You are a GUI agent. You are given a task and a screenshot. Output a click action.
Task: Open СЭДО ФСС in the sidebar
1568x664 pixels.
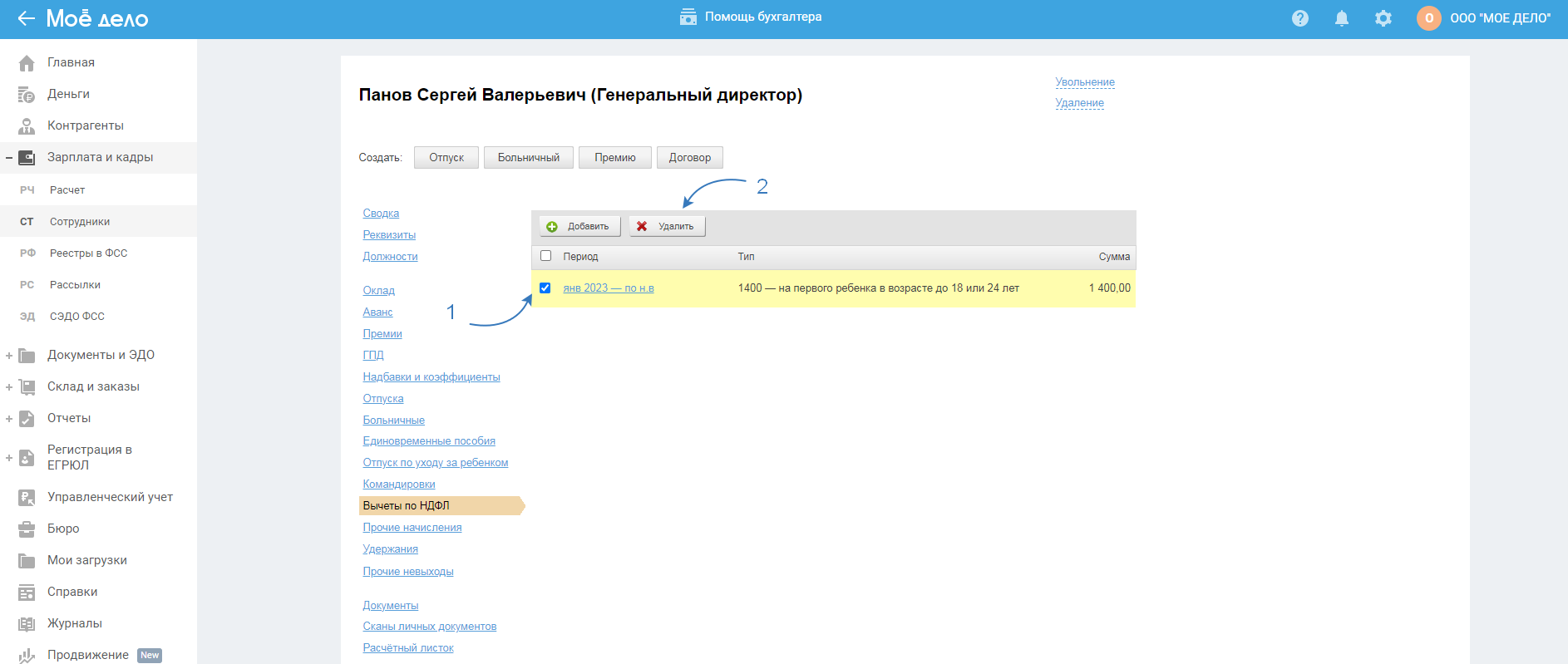(98, 317)
